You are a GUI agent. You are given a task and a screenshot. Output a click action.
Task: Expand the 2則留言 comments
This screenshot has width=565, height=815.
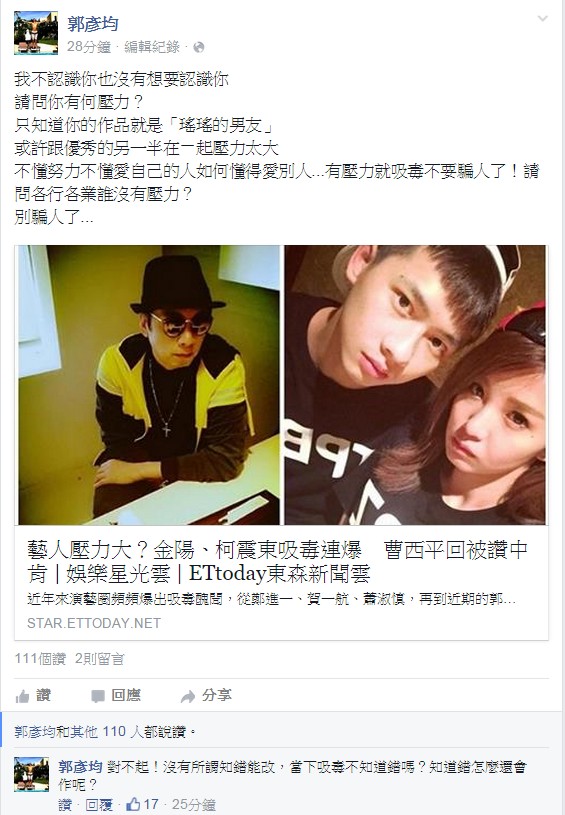[100, 659]
